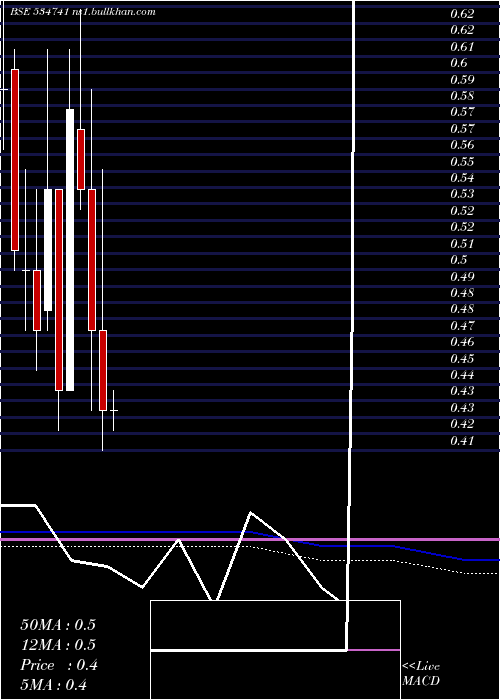Select the 0.58 price axis label

pyautogui.click(x=462, y=96)
